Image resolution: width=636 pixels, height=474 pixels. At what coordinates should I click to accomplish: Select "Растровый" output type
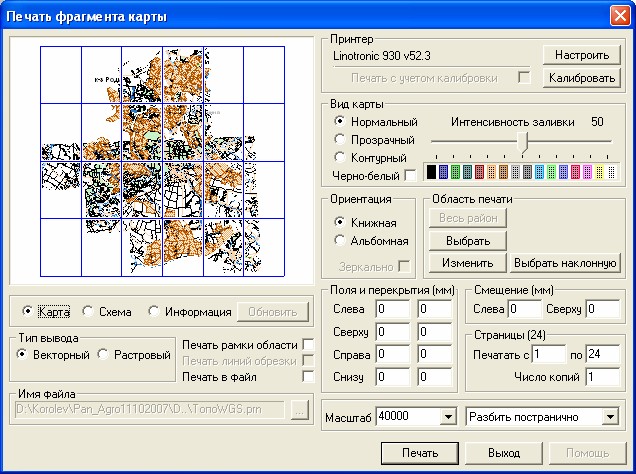click(106, 354)
